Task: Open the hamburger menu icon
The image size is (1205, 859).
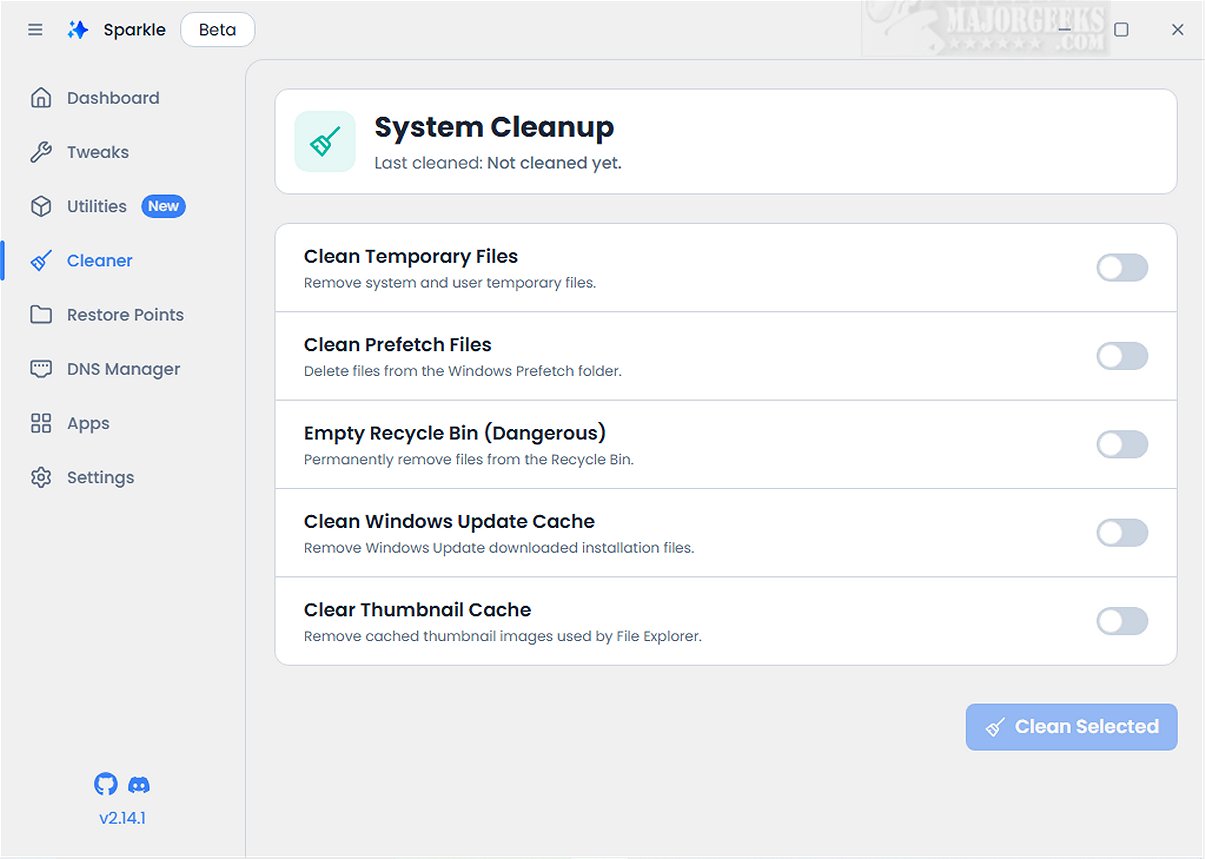Action: pyautogui.click(x=36, y=30)
